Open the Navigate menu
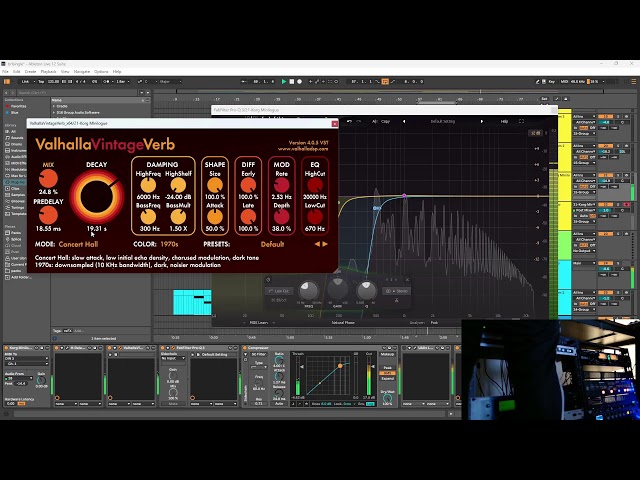The height and width of the screenshot is (480, 640). pos(82,71)
